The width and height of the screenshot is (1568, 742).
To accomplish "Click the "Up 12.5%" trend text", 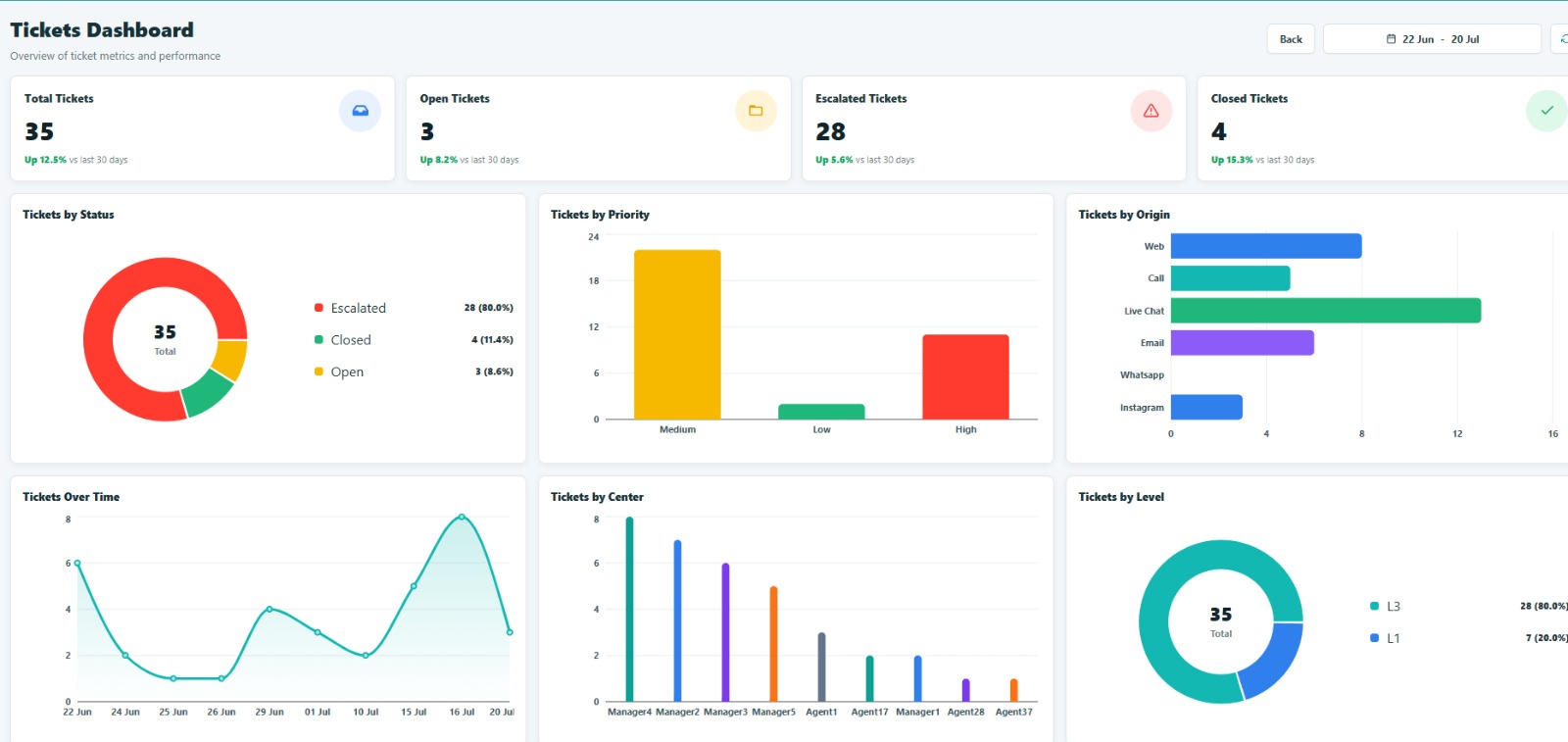I will 45,160.
